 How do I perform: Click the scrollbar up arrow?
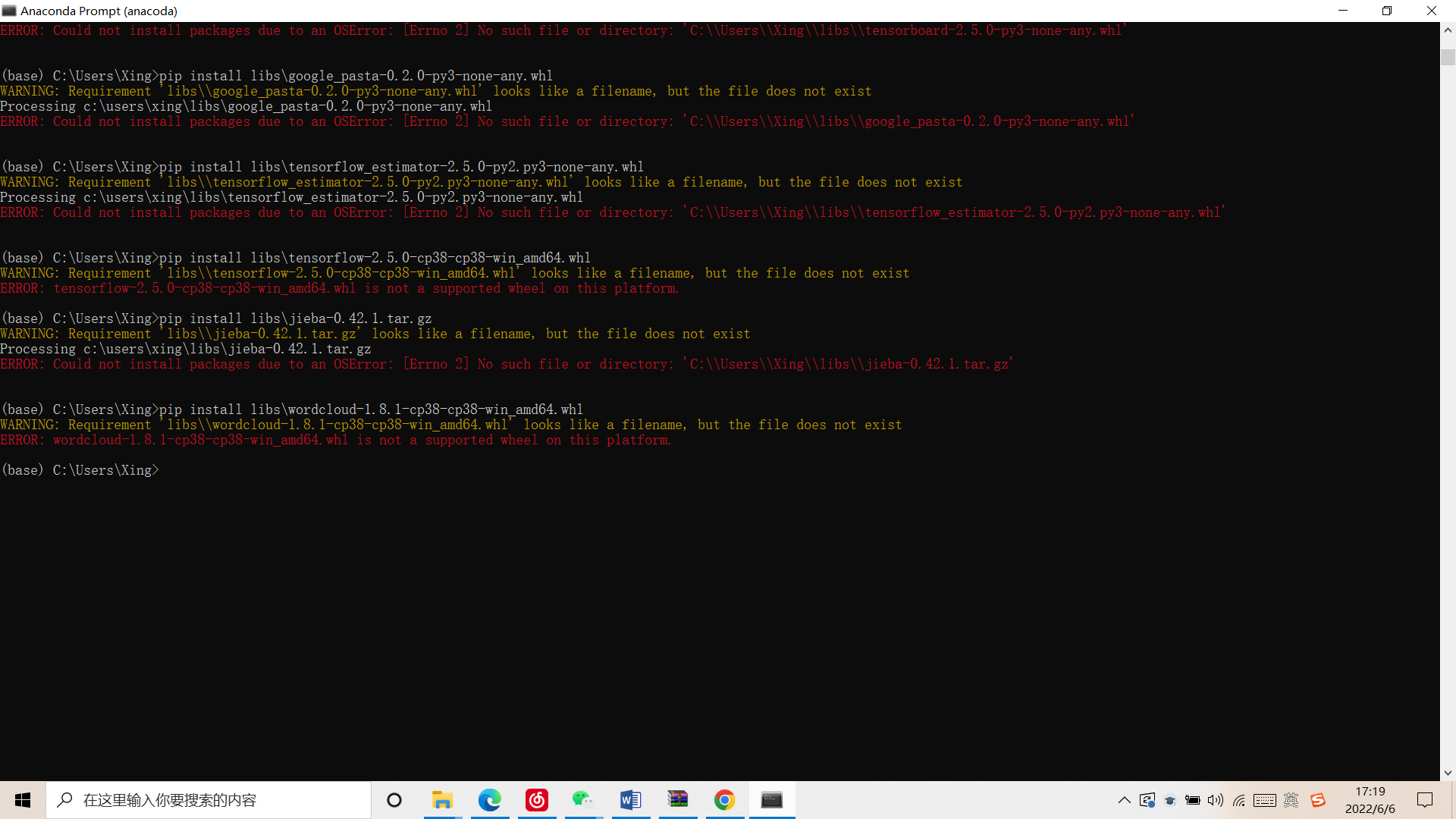[1448, 30]
